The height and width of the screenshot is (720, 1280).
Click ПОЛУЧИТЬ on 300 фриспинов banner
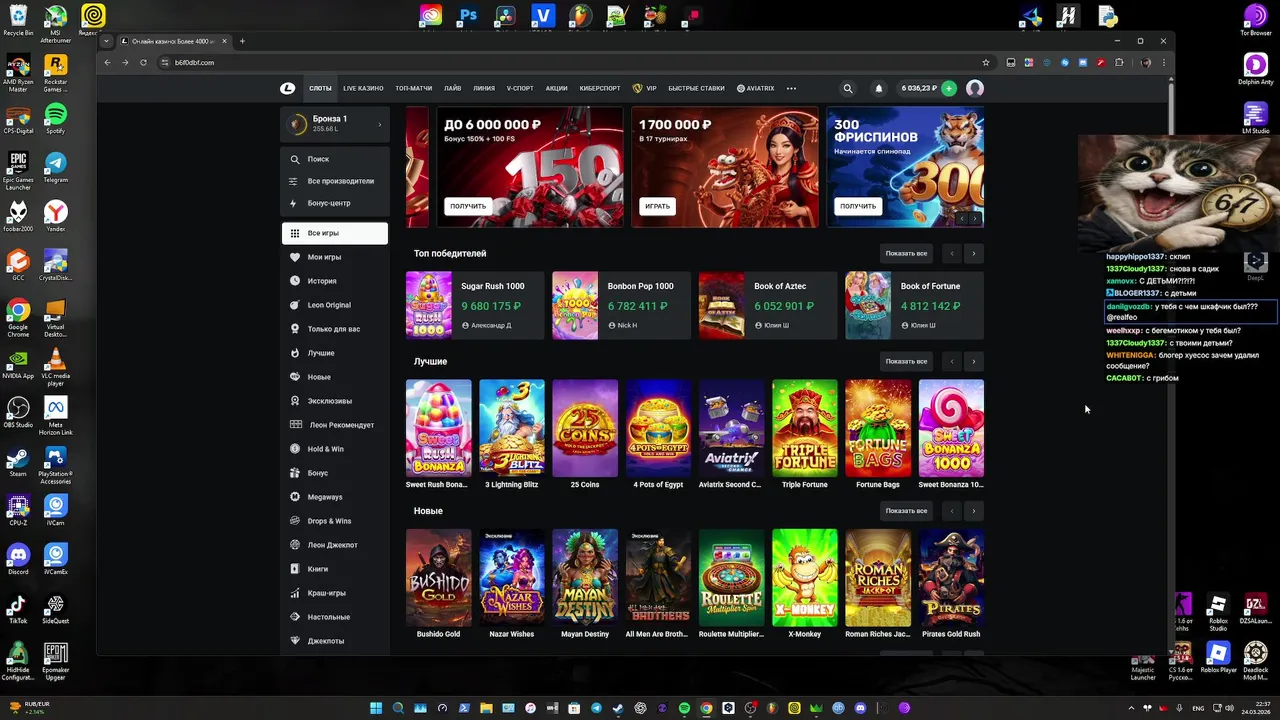click(858, 206)
